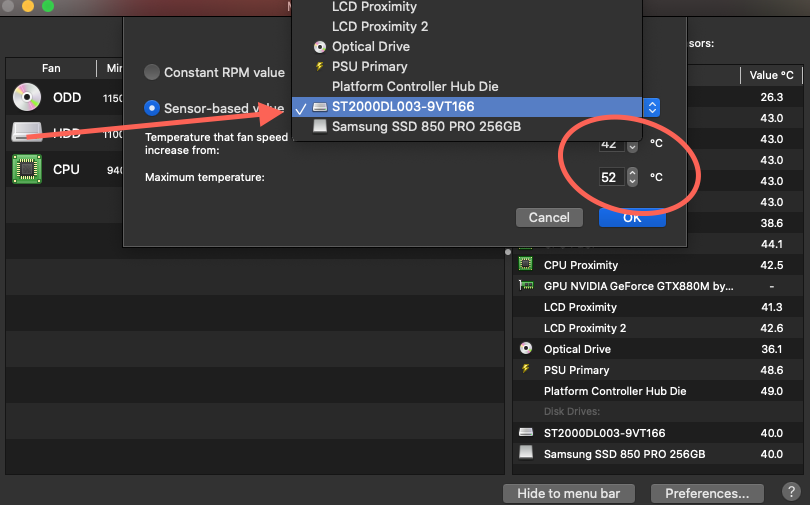Click Optical Drive disc icon in dropdown menu

coord(320,47)
